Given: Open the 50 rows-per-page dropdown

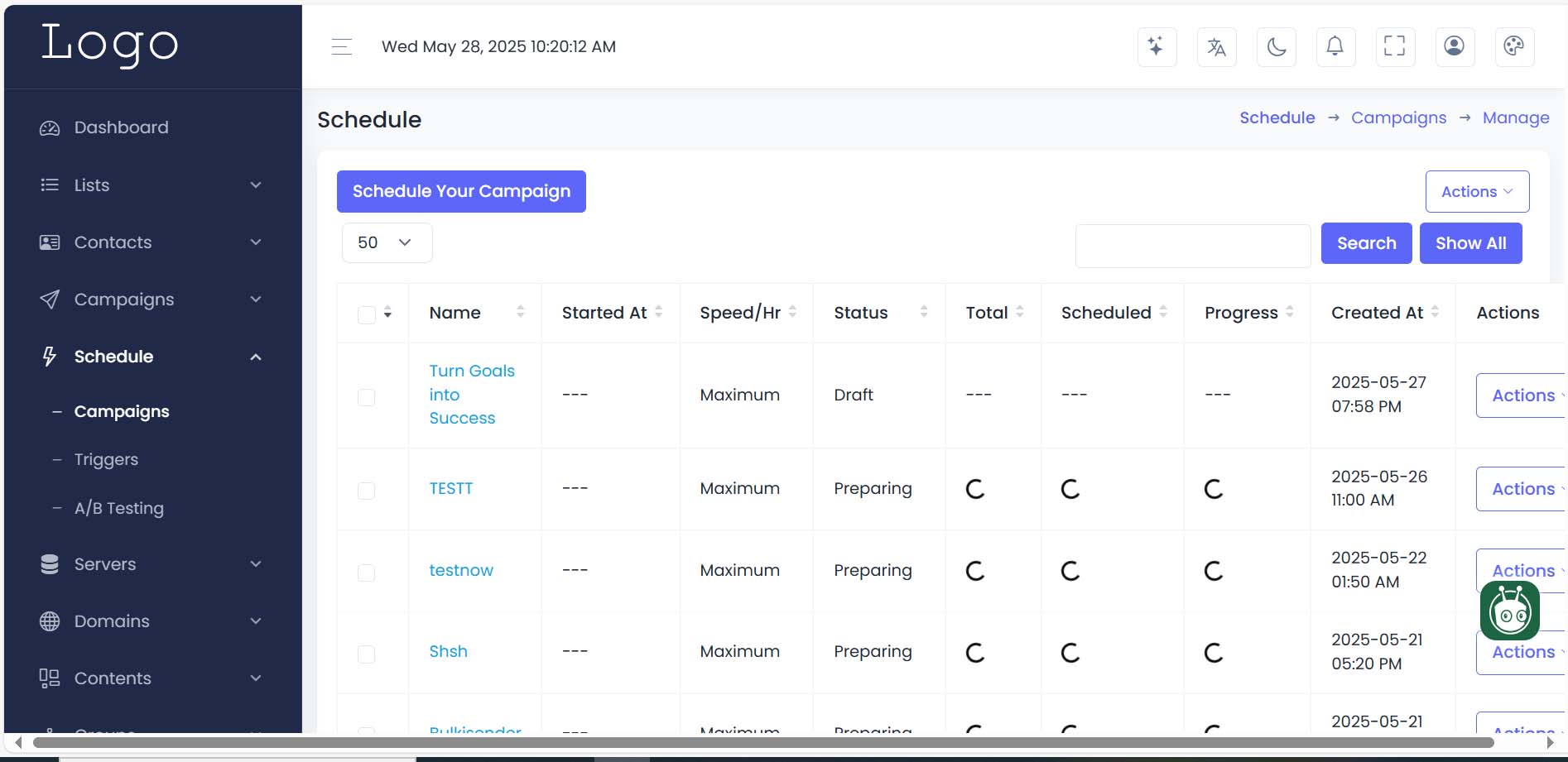Looking at the screenshot, I should (x=387, y=243).
